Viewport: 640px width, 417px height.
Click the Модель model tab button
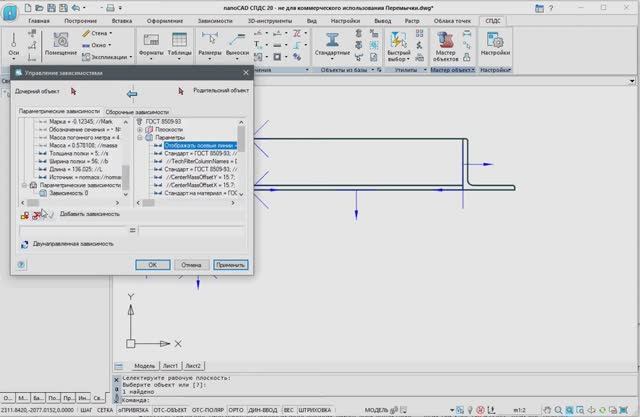coord(144,366)
